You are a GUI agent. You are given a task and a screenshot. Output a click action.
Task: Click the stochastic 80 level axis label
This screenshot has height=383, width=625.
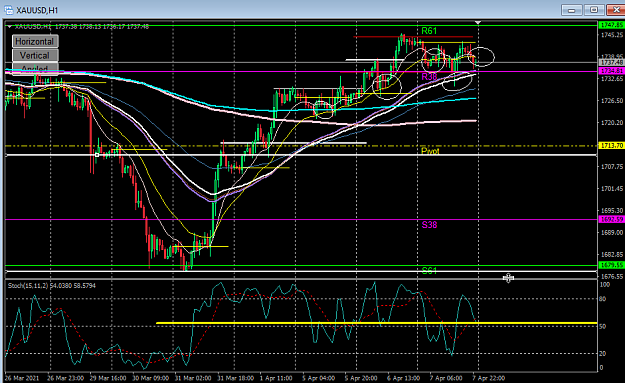(602, 299)
